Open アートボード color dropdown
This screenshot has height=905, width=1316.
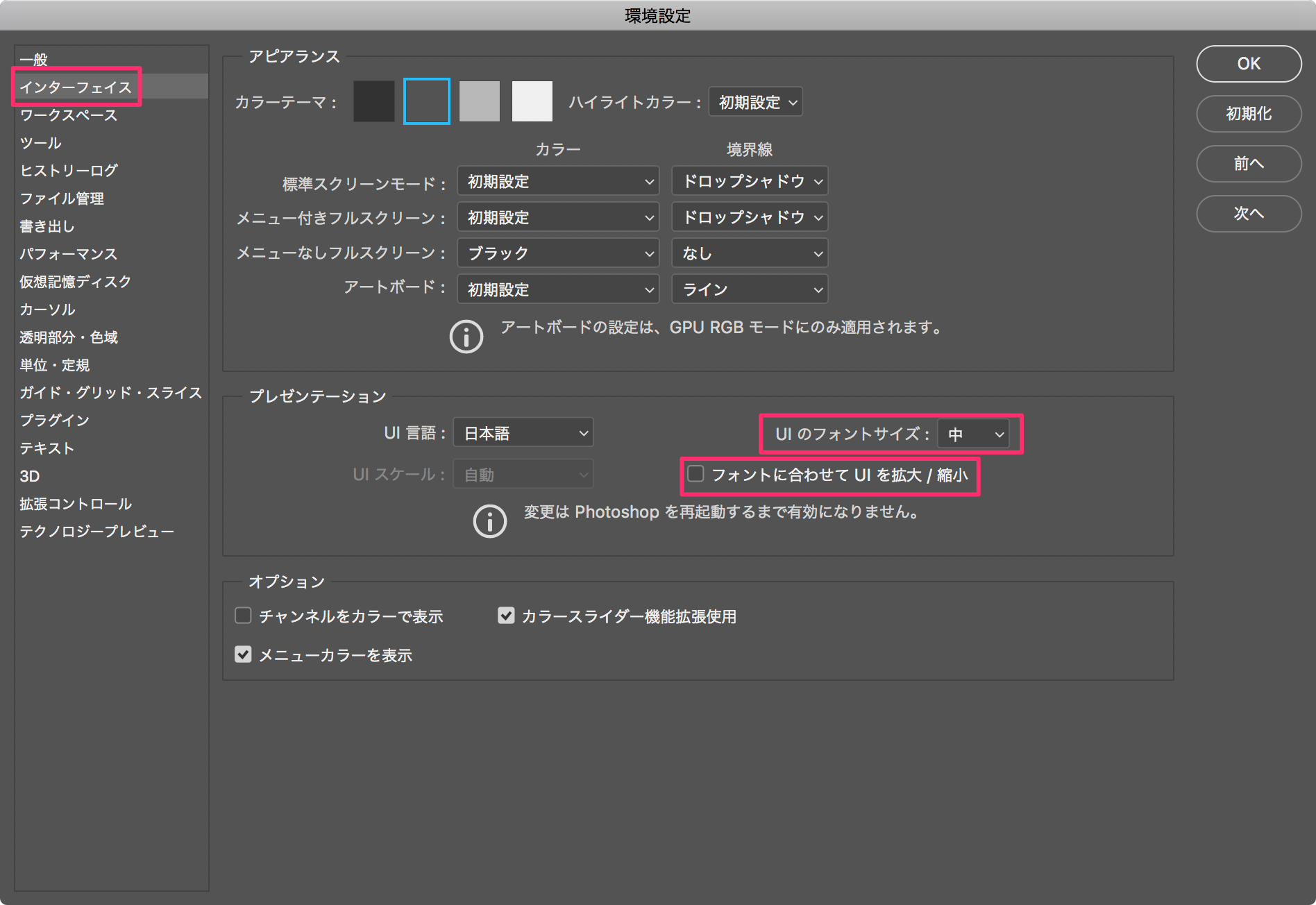click(558, 289)
